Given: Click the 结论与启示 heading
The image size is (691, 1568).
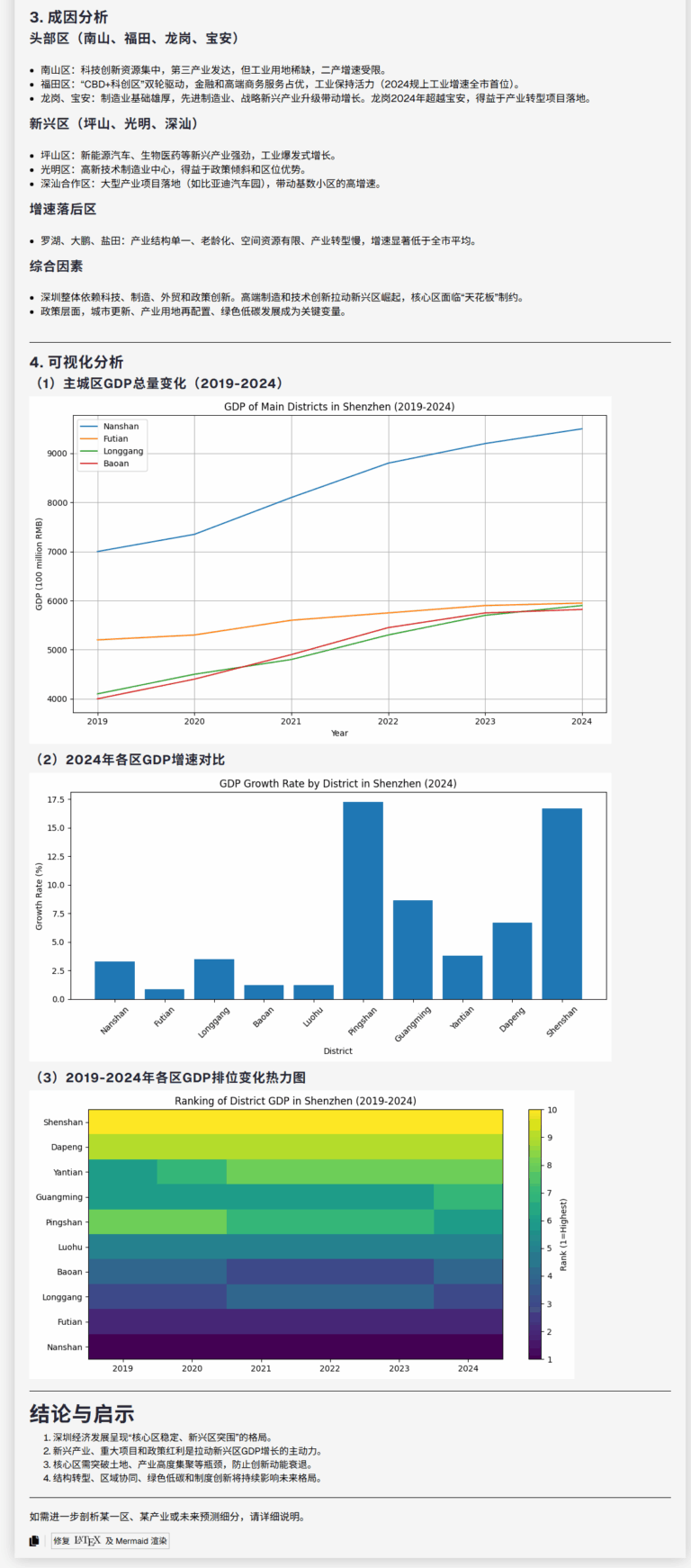Looking at the screenshot, I should [82, 1413].
